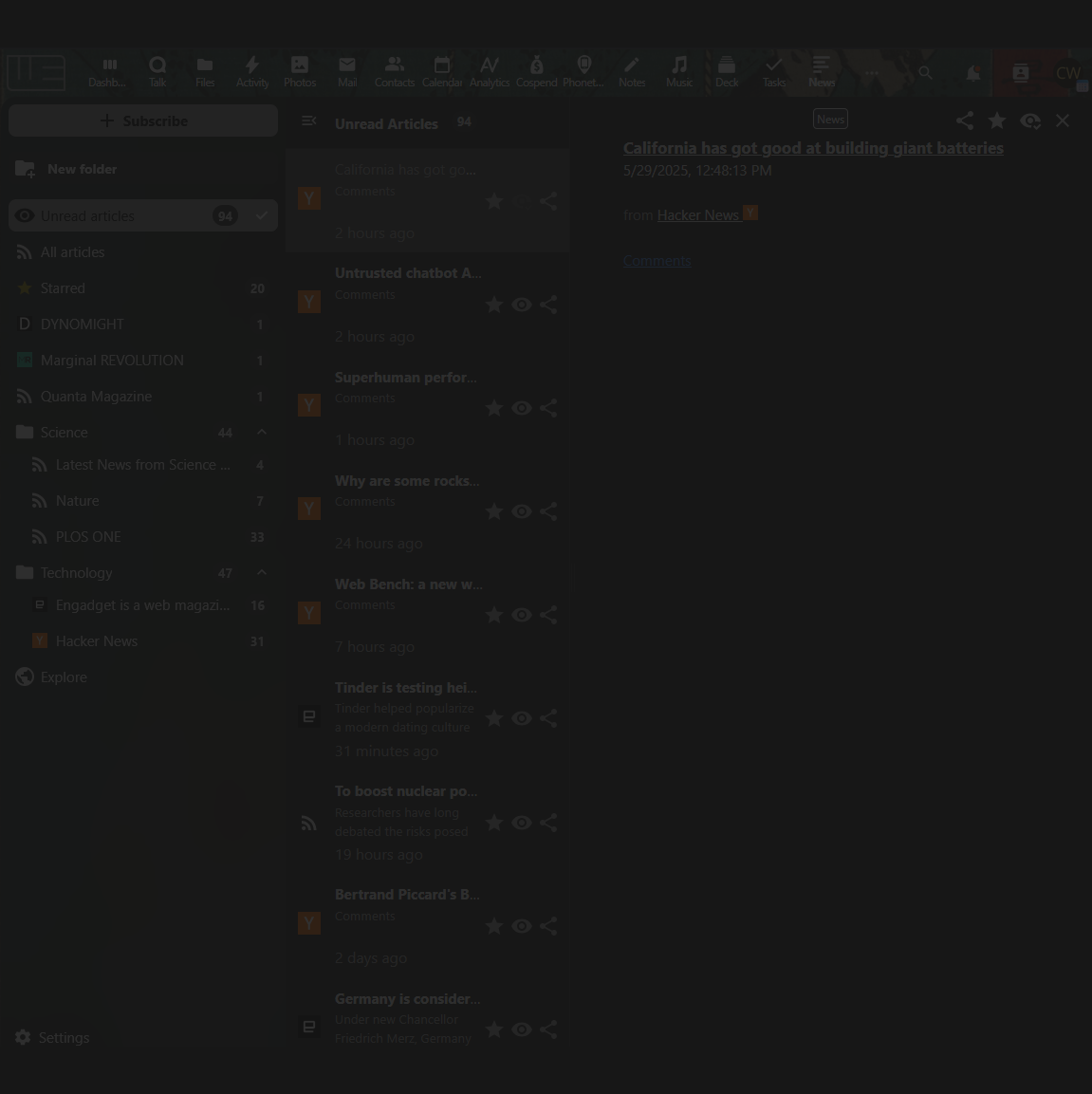Collapse the Science folder
Screen dimensions: 1092x1094
(x=262, y=433)
